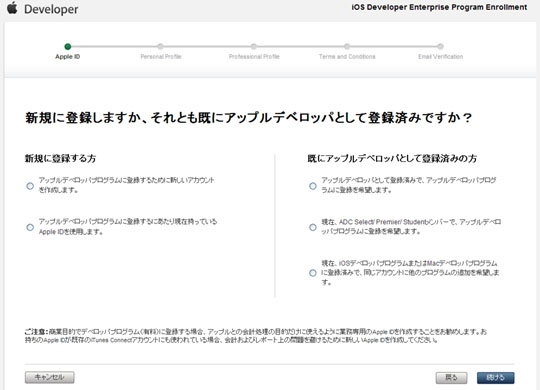This screenshot has height=390, width=540.
Task: Select the iOS or Mac program member radio option
Action: click(x=313, y=273)
